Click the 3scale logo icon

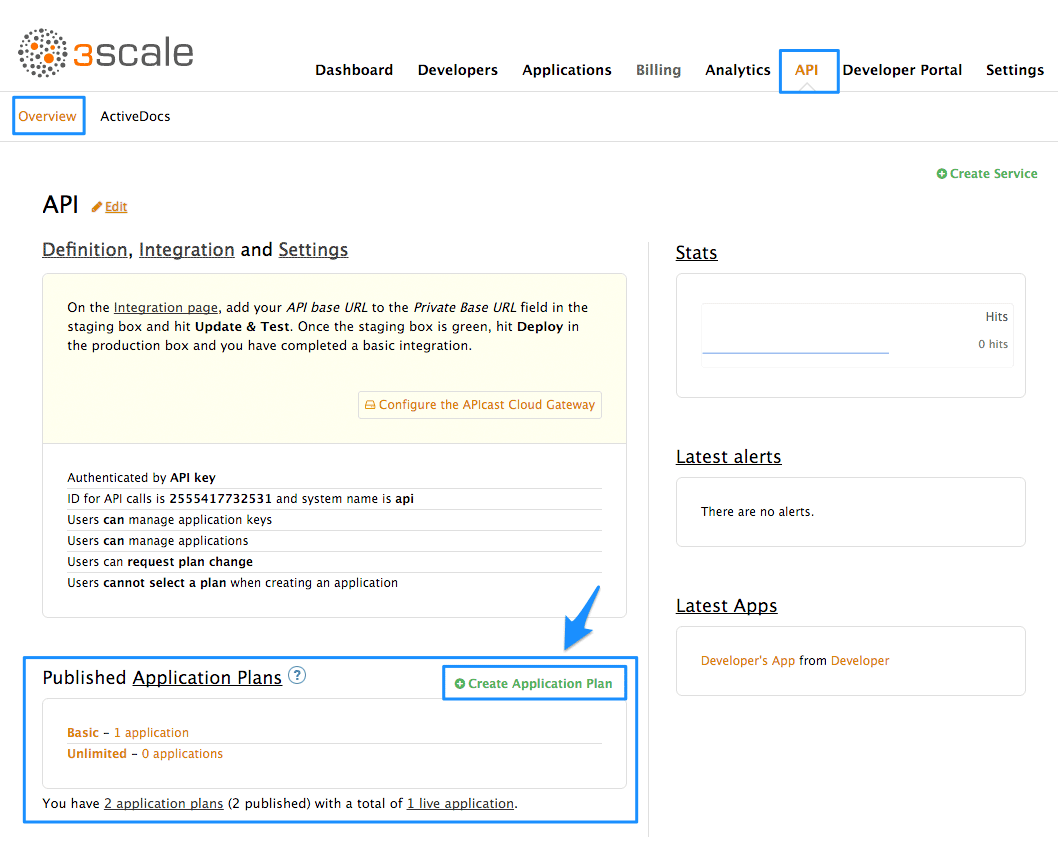(42, 53)
